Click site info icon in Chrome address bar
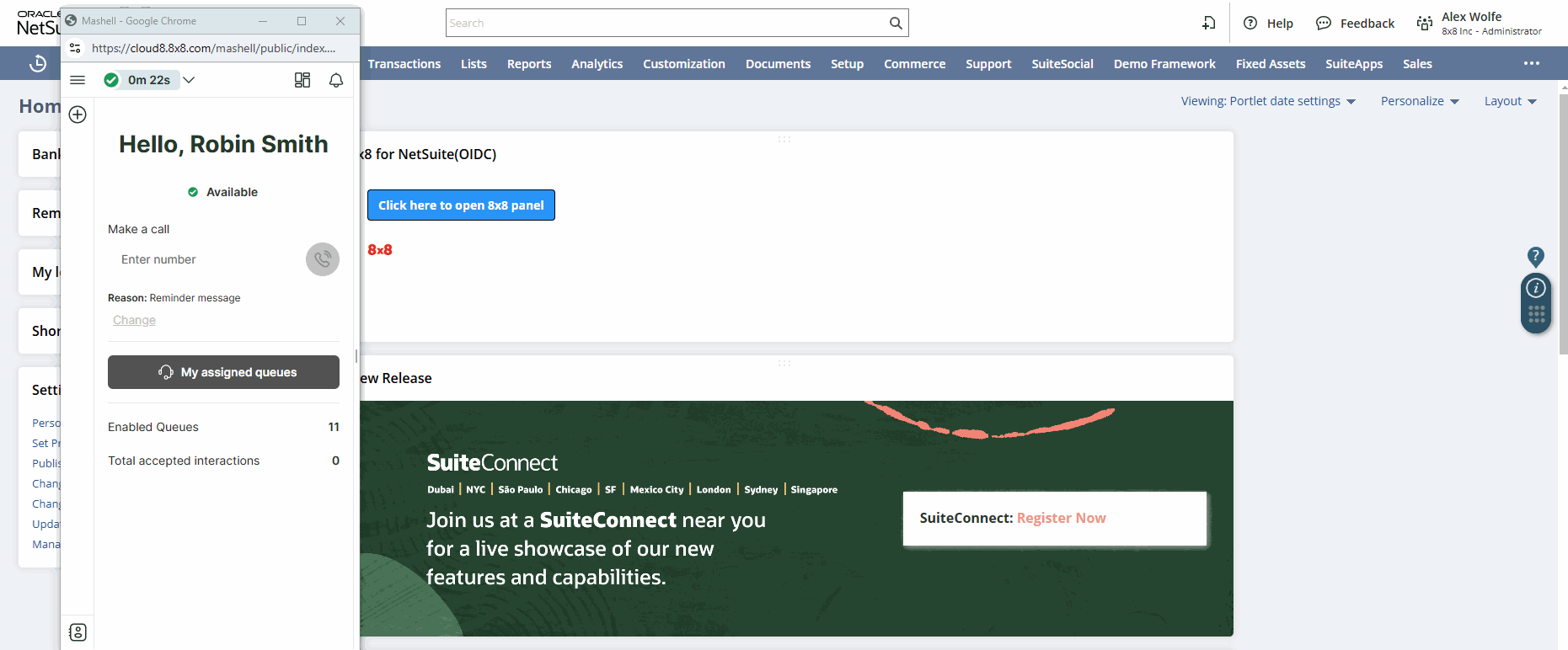Screen dimensions: 1568x650 [x=75, y=48]
